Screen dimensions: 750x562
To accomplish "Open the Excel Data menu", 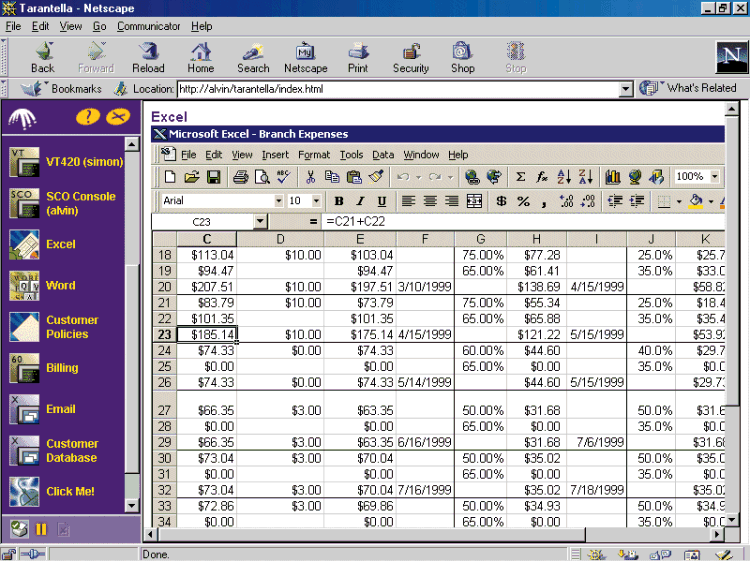I will click(383, 154).
